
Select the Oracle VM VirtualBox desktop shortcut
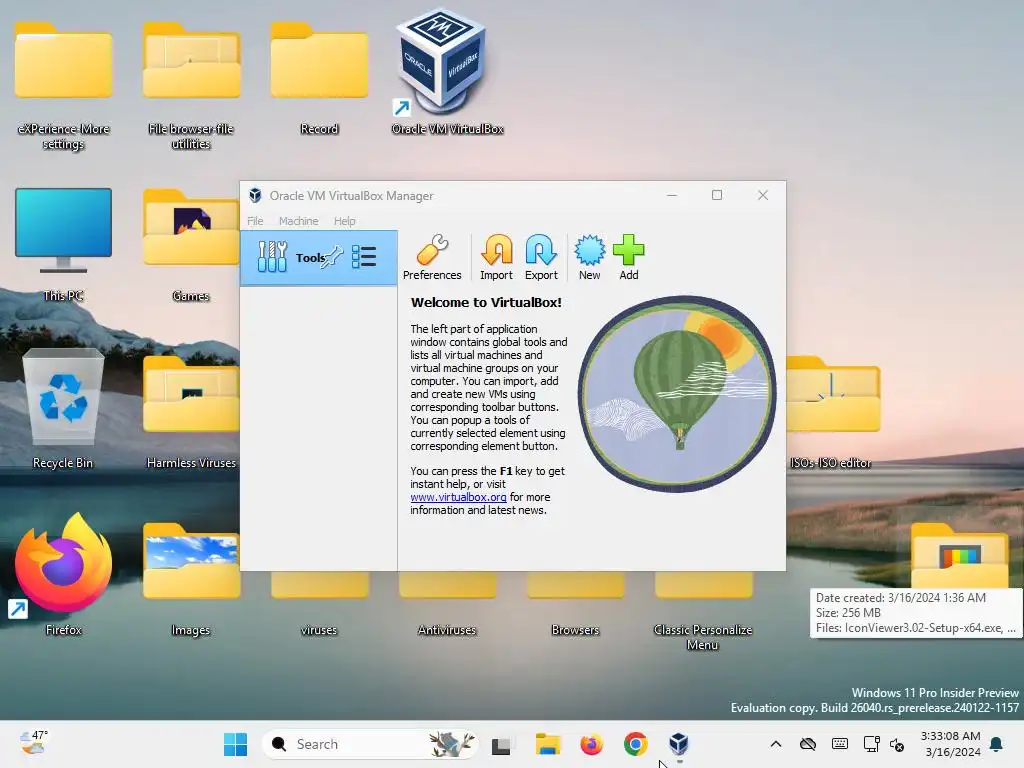[447, 72]
